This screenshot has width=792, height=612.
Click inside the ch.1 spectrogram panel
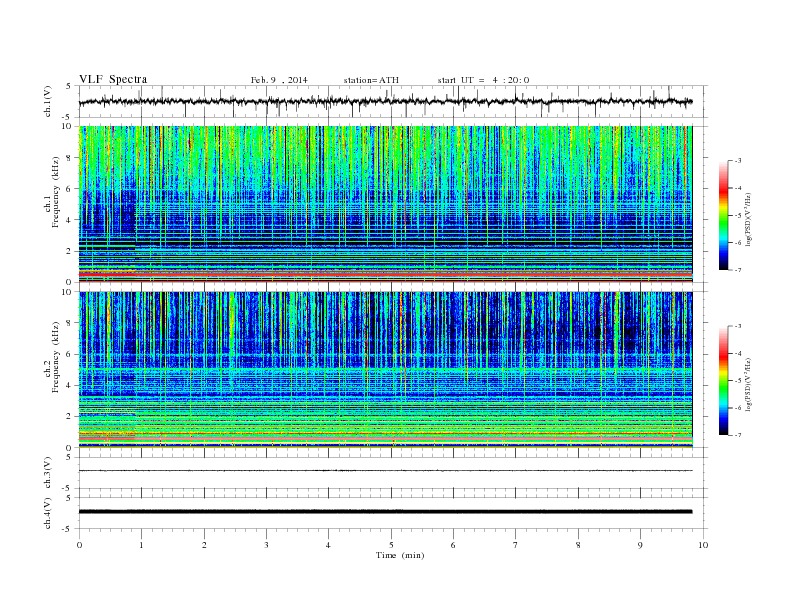pos(385,204)
